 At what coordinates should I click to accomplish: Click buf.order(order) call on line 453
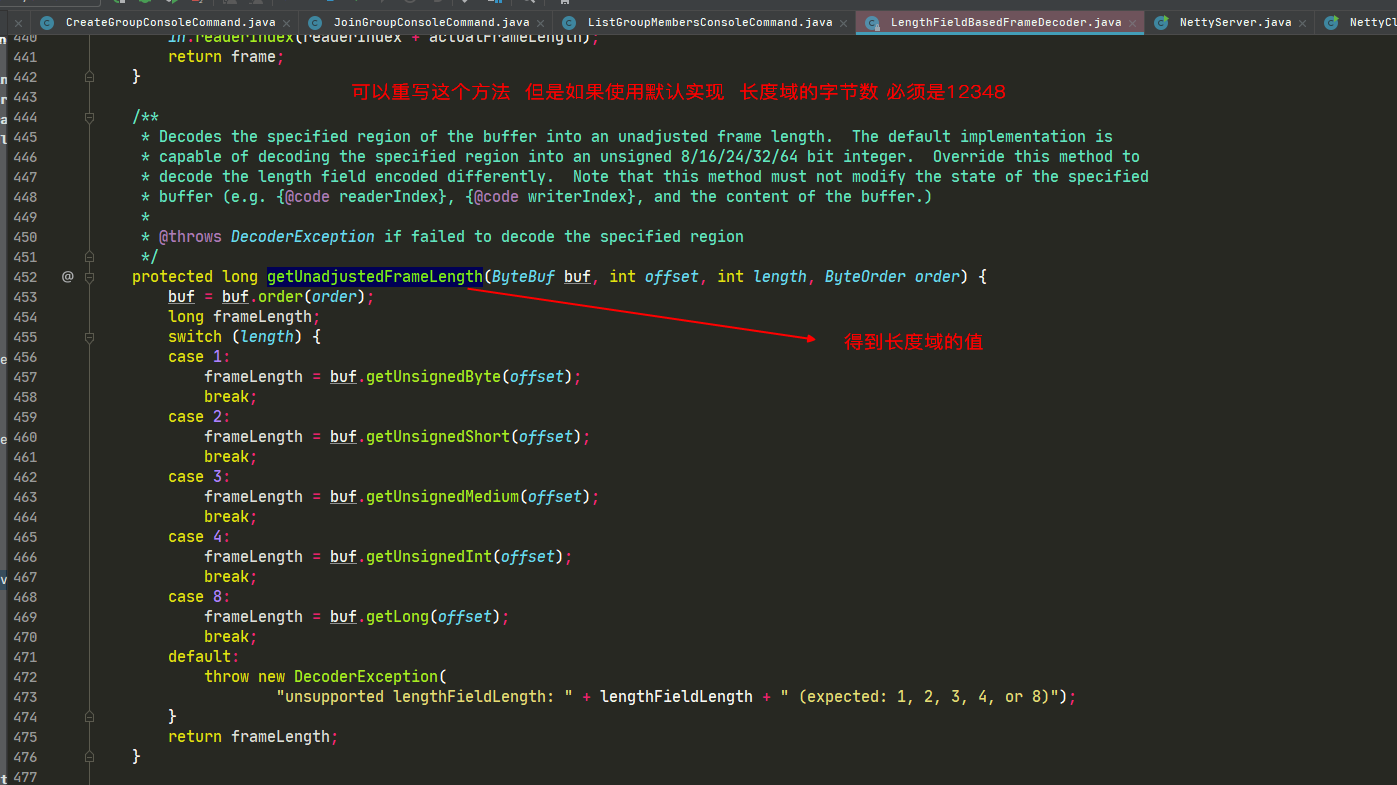[x=294, y=297]
